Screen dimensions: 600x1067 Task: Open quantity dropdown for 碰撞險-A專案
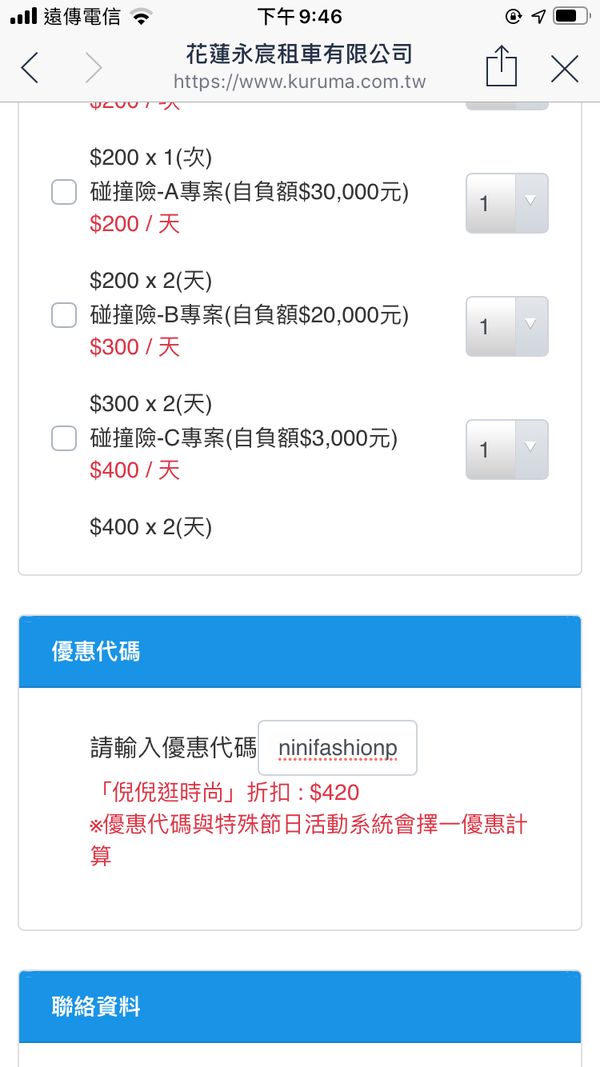click(x=507, y=203)
